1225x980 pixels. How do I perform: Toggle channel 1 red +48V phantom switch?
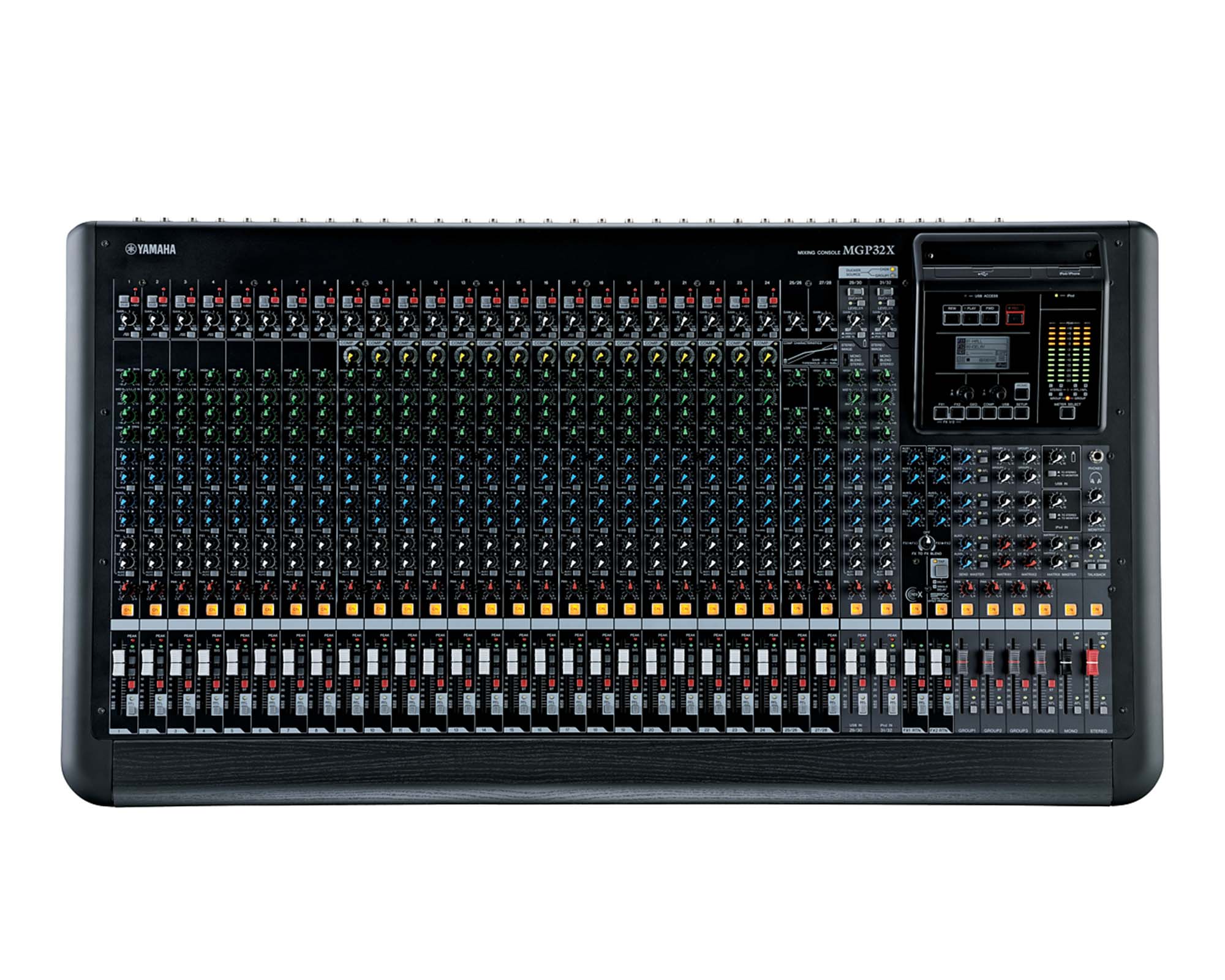click(134, 301)
